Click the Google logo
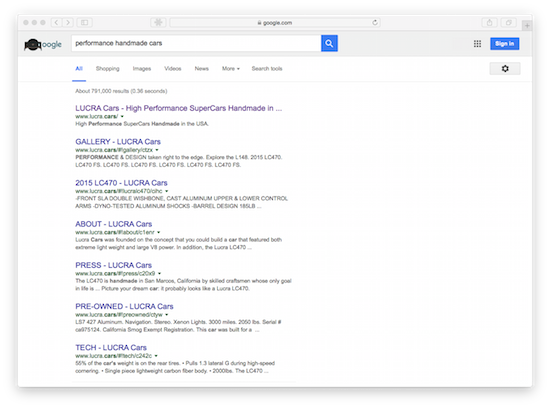Image resolution: width=550 pixels, height=408 pixels. [x=43, y=44]
